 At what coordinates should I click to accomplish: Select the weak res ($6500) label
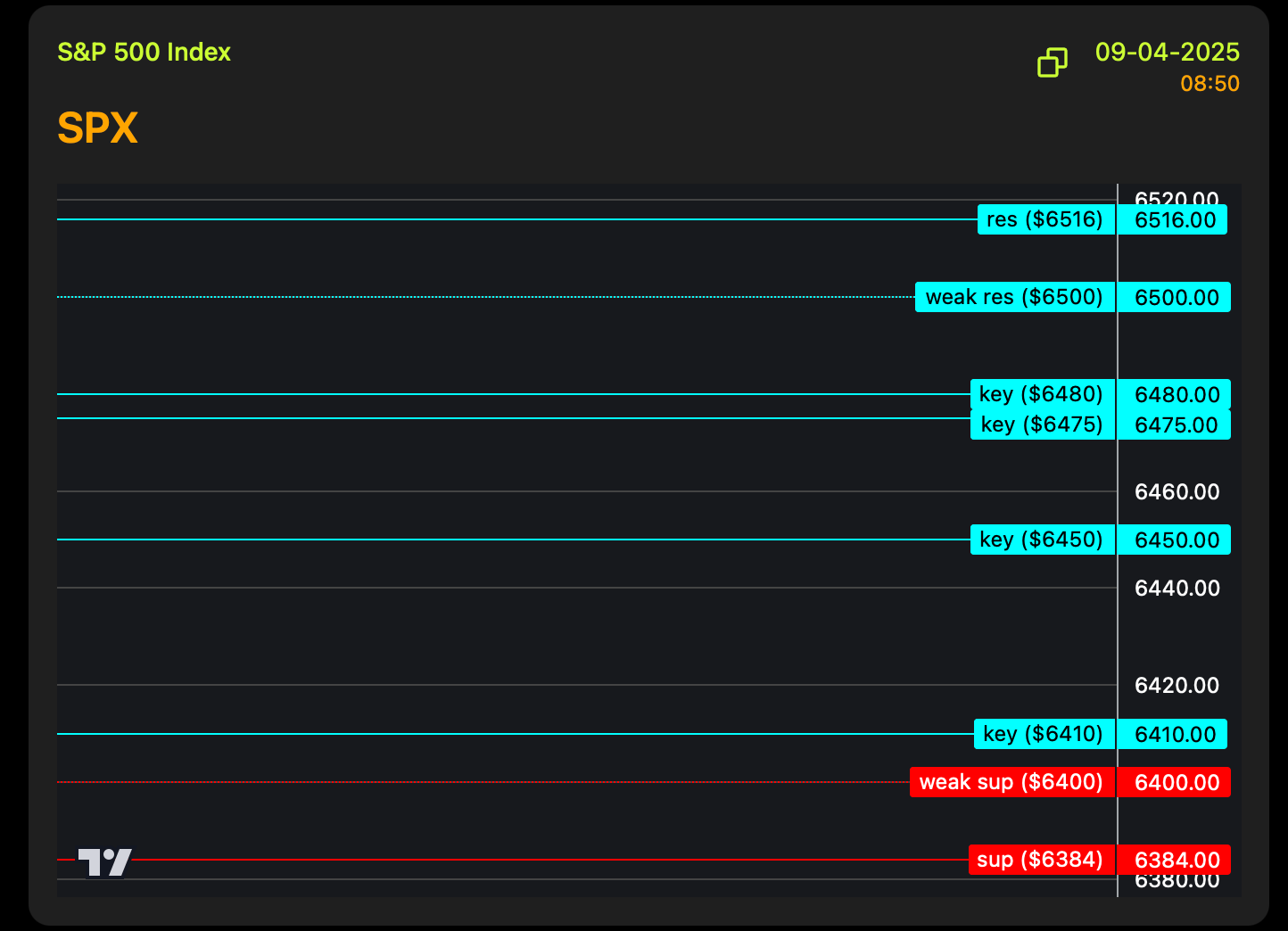tap(1015, 297)
